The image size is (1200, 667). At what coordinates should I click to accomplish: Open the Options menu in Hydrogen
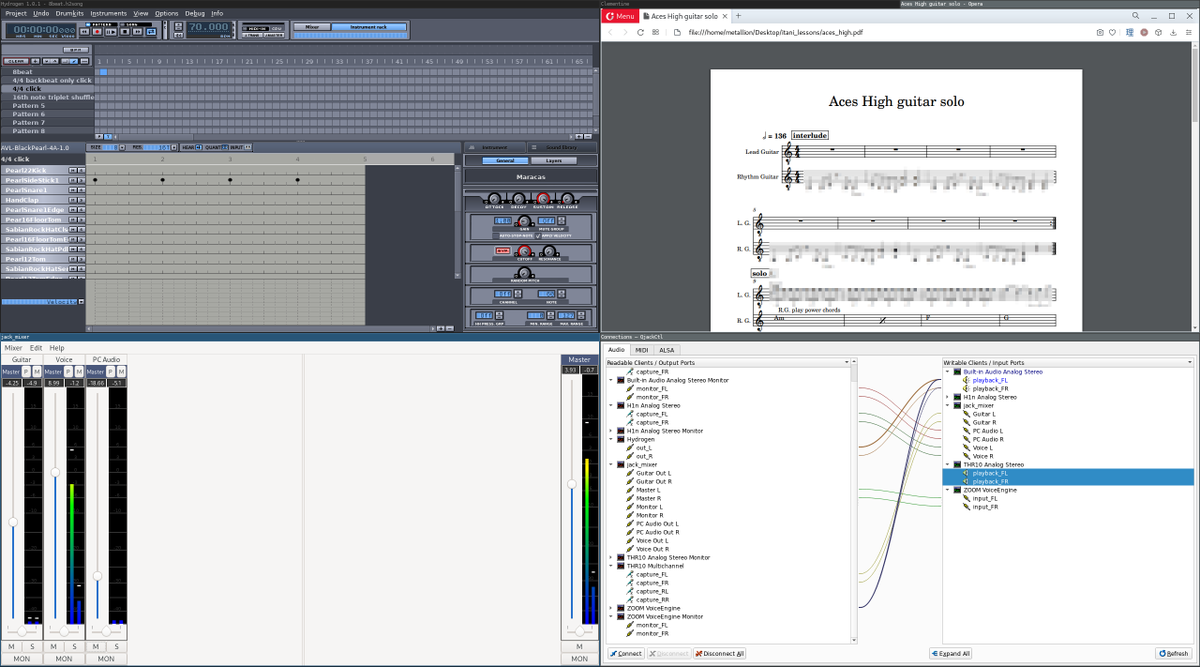166,14
